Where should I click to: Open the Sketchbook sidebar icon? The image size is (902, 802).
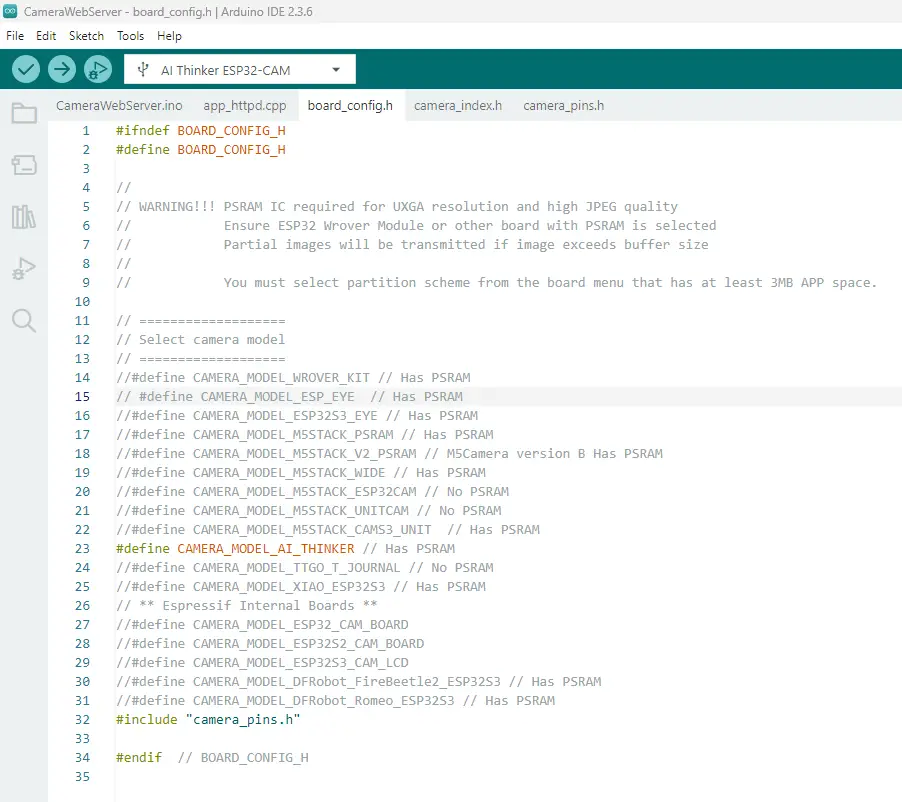(x=24, y=113)
